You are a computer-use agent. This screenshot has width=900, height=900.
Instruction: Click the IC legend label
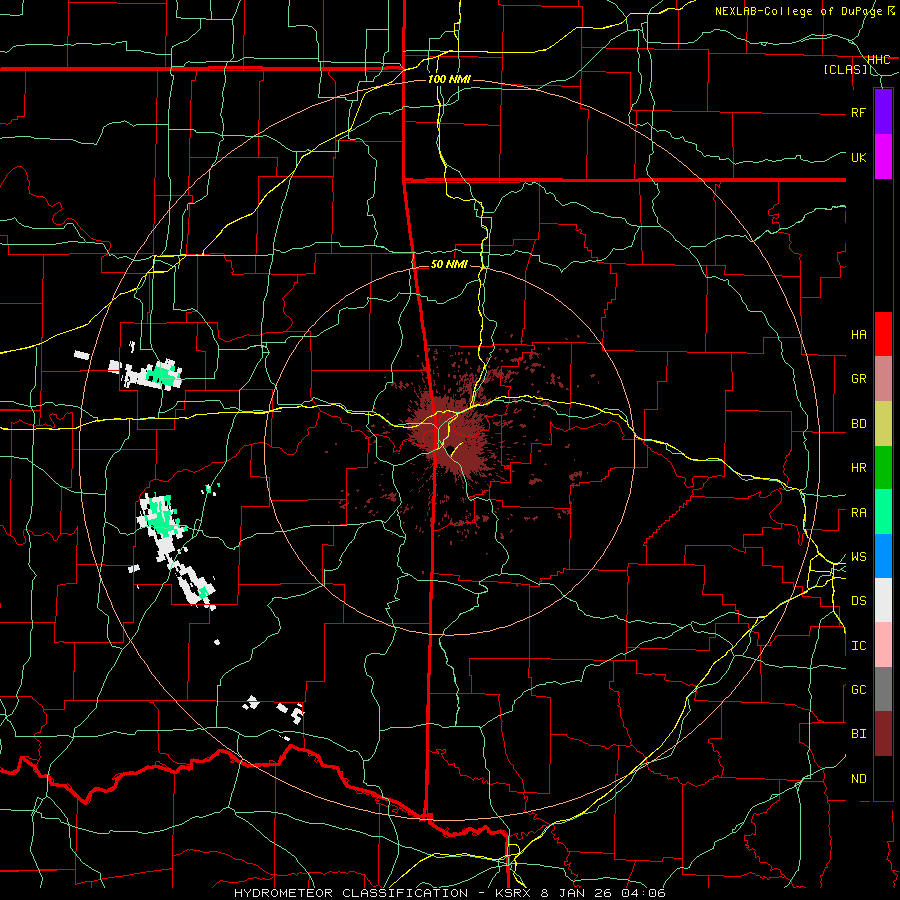[858, 646]
